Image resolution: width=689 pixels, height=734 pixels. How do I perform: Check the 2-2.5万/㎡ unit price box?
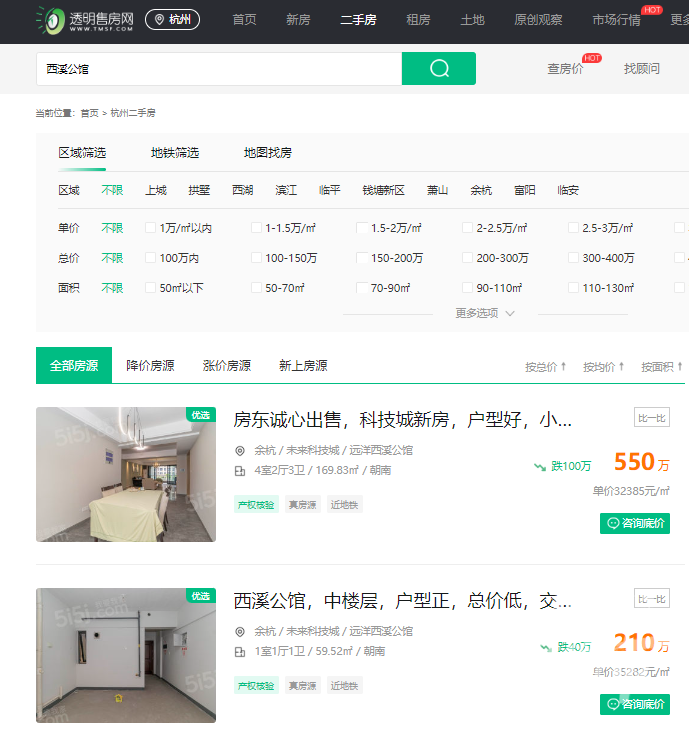(x=467, y=228)
